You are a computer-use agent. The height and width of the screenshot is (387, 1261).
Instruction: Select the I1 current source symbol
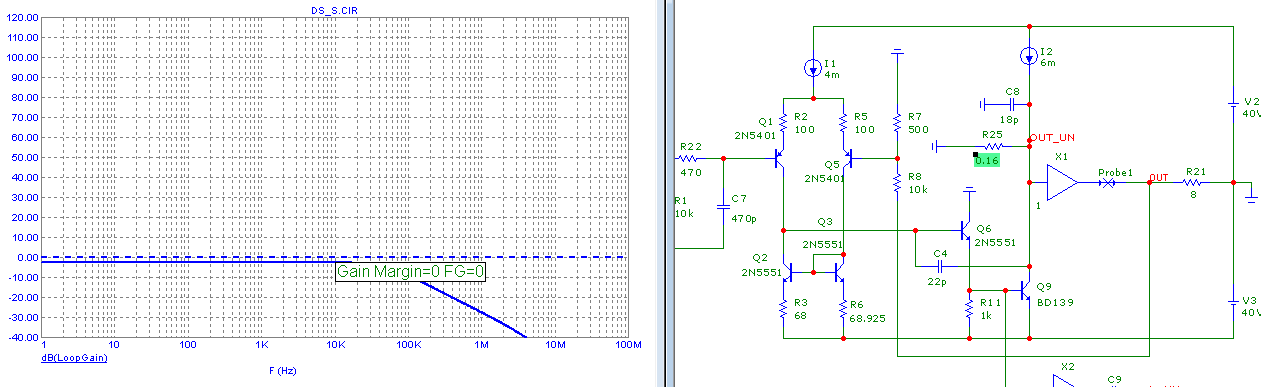814,68
